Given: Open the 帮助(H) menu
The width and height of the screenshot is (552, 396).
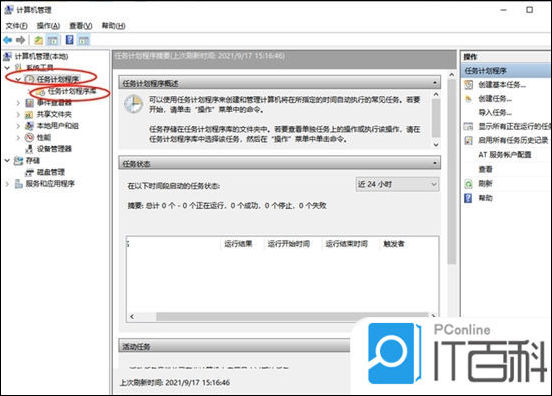Looking at the screenshot, I should pos(113,26).
